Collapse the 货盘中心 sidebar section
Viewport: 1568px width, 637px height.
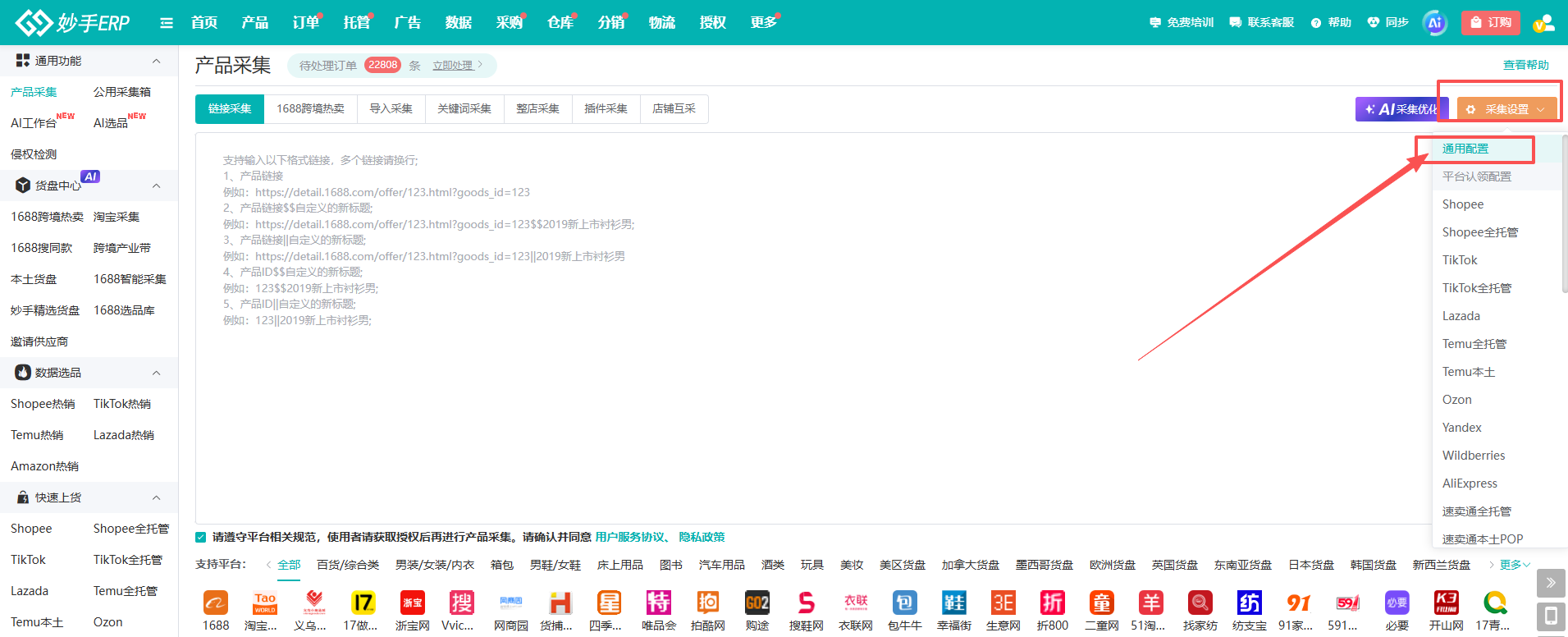(156, 186)
